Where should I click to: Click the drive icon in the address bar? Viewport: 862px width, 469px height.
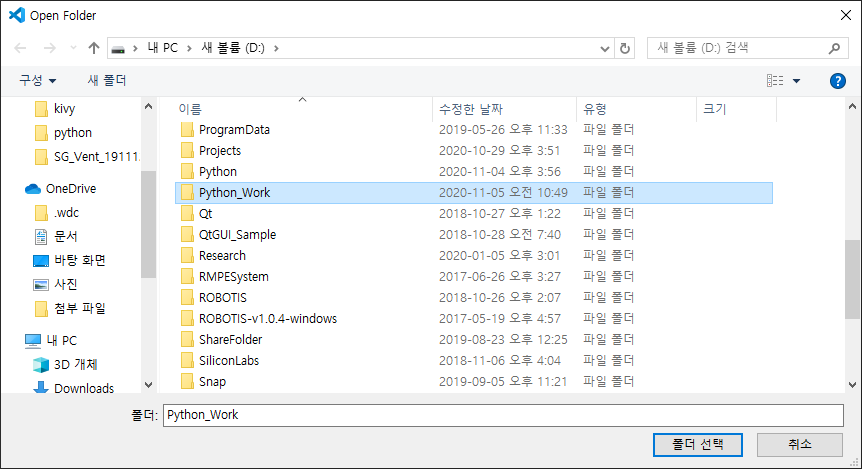click(118, 49)
